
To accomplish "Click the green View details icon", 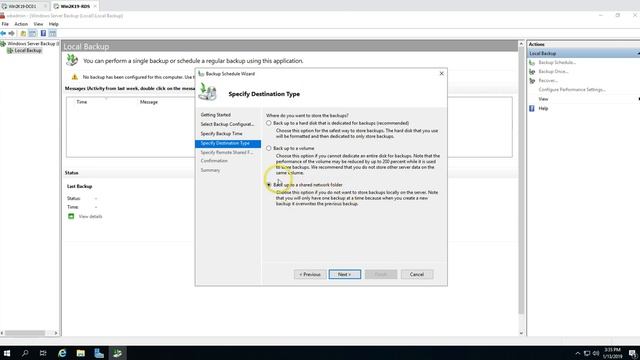I will tap(71, 216).
